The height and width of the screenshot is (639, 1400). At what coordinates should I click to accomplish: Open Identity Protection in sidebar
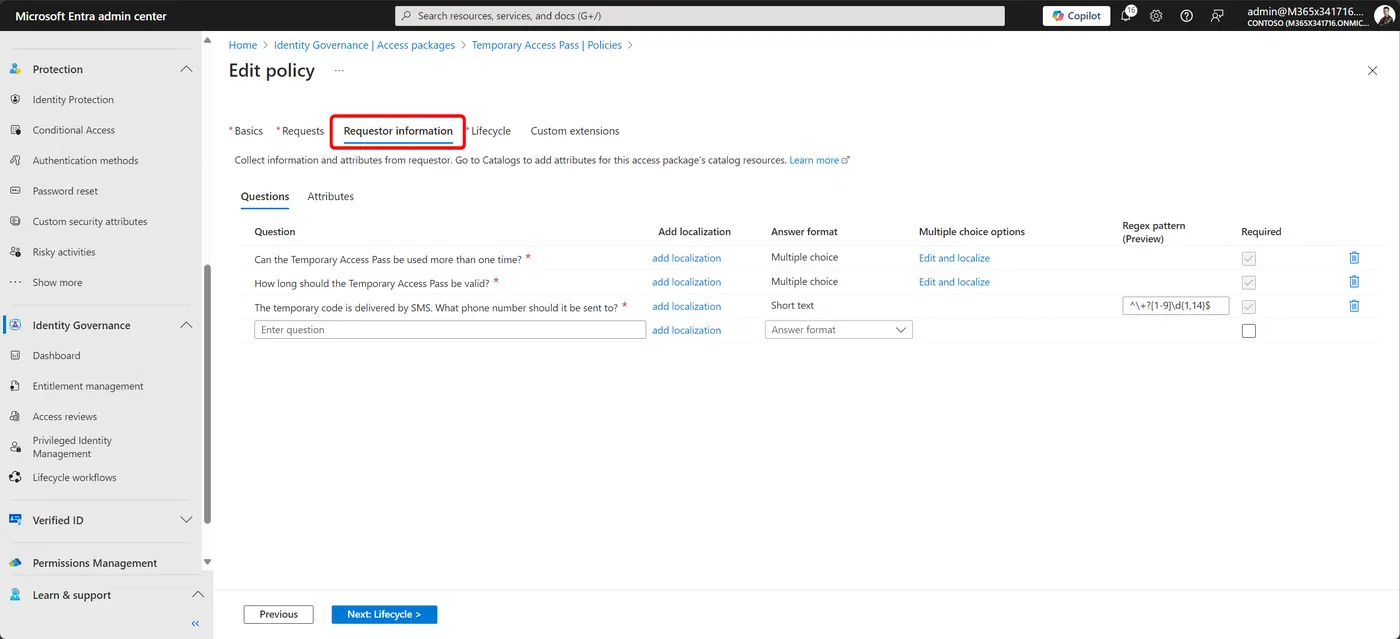point(73,100)
